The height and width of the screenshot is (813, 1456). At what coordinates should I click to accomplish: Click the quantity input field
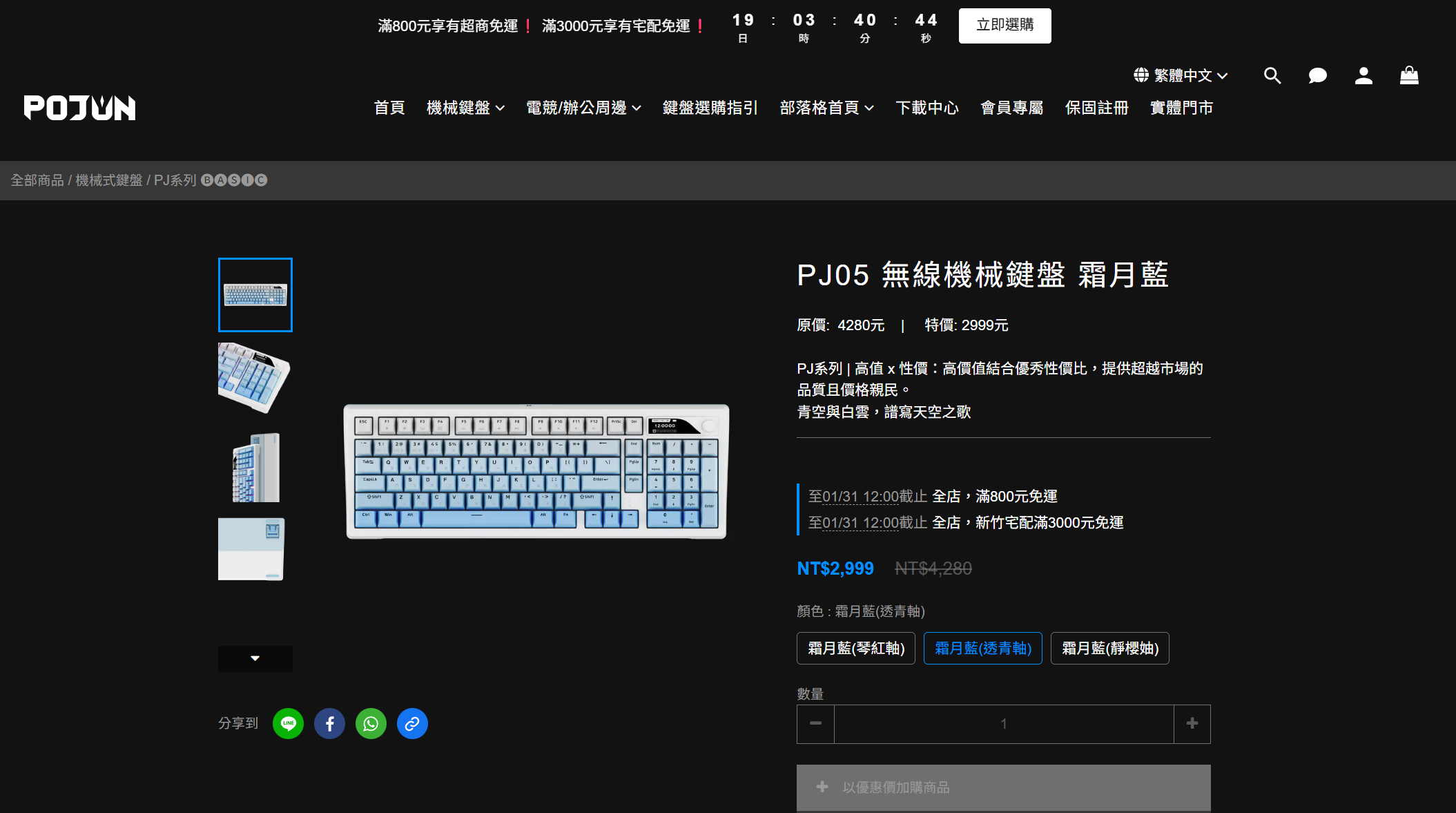(x=1004, y=724)
